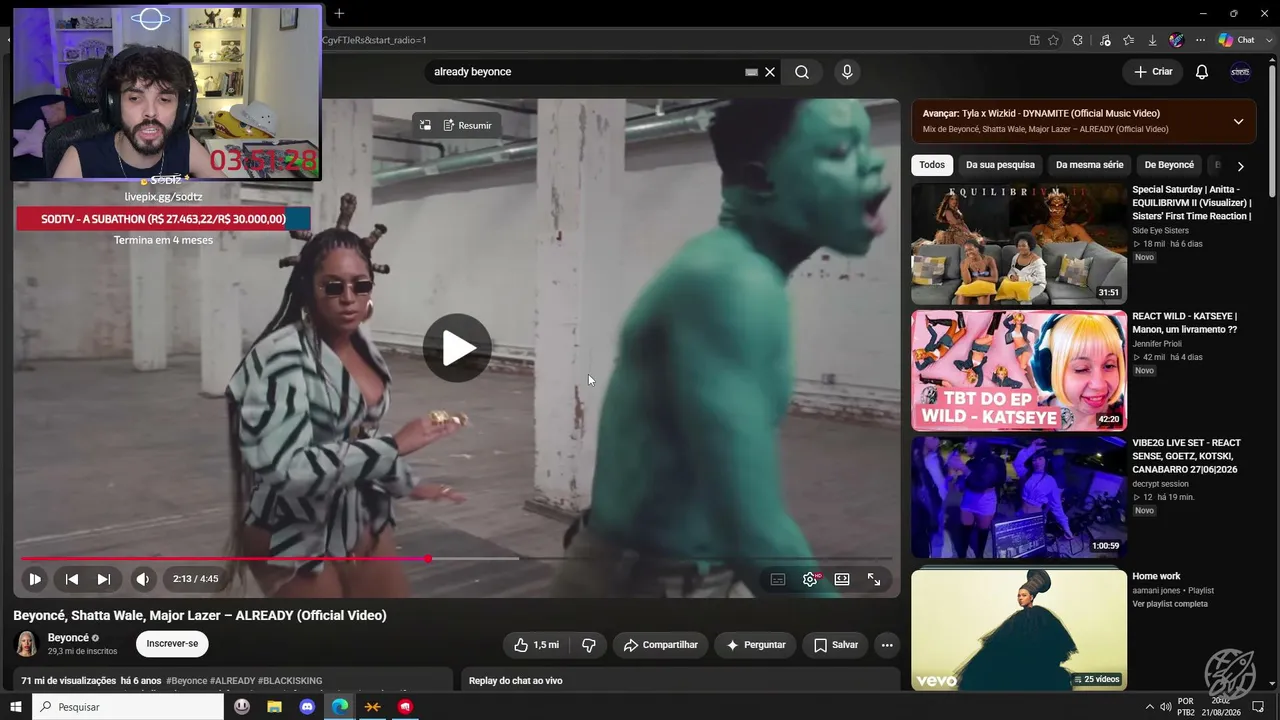Select the Todos filter chip
The width and height of the screenshot is (1280, 720).
coord(932,165)
